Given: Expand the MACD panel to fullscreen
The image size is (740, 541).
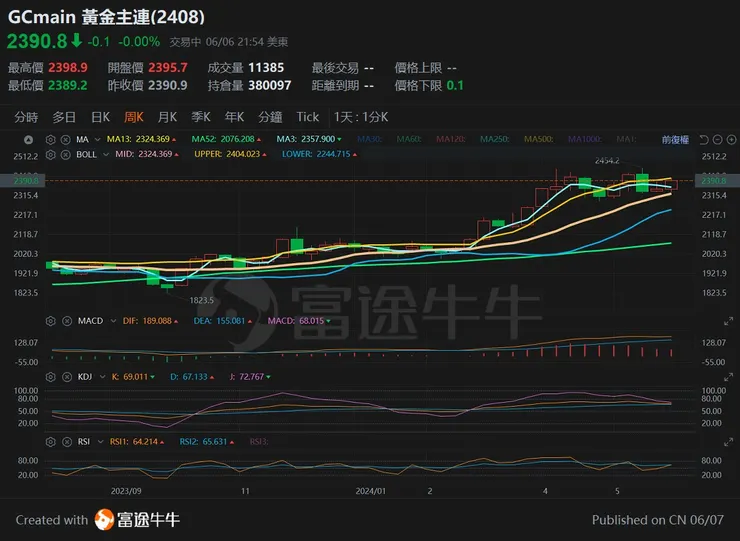Looking at the screenshot, I should coord(729,321).
